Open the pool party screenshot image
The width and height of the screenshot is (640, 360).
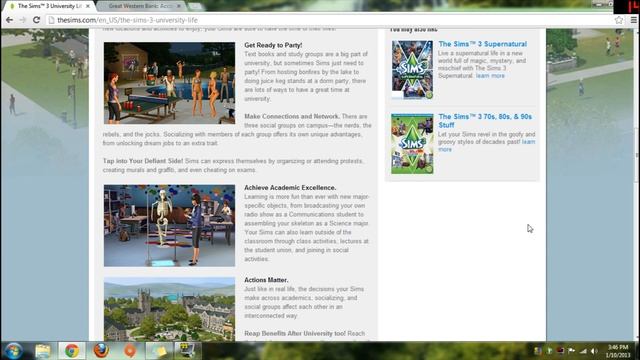coord(169,83)
